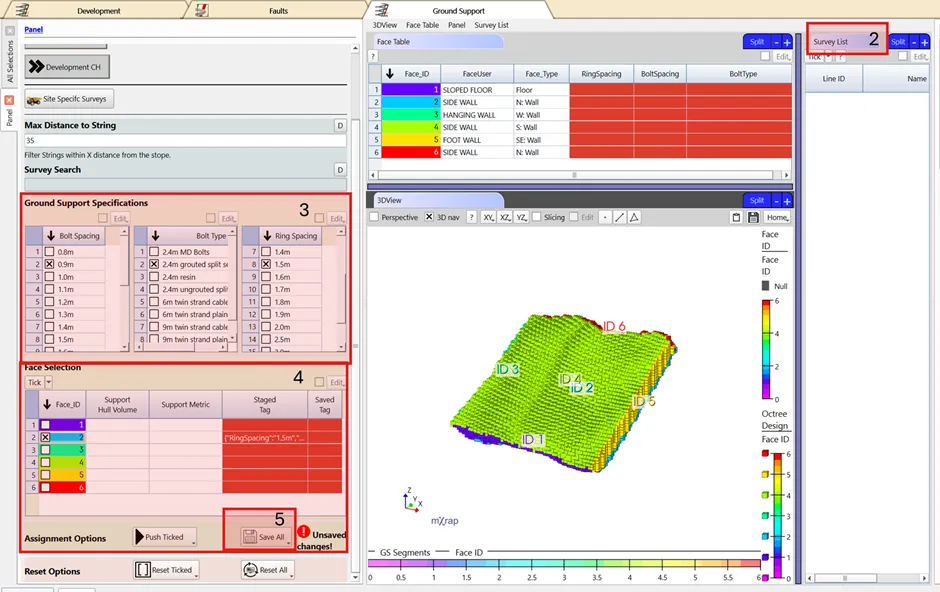
Task: Switch to the Faults tab
Action: point(277,11)
